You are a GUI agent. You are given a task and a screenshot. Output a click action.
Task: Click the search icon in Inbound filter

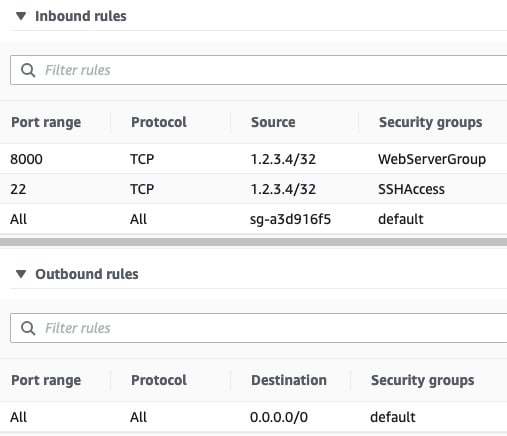pyautogui.click(x=28, y=70)
